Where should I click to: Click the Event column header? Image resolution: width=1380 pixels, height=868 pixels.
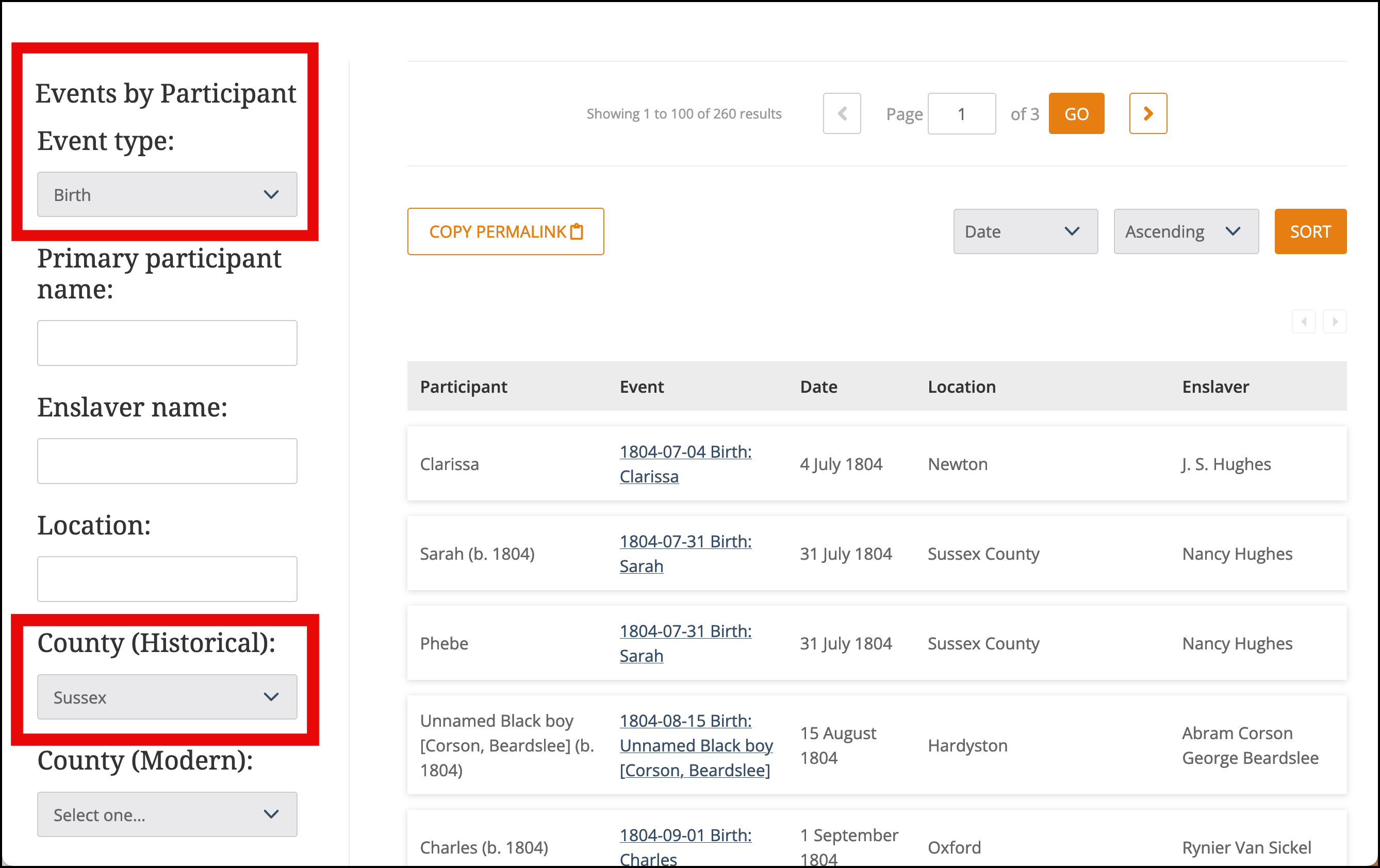pos(642,387)
